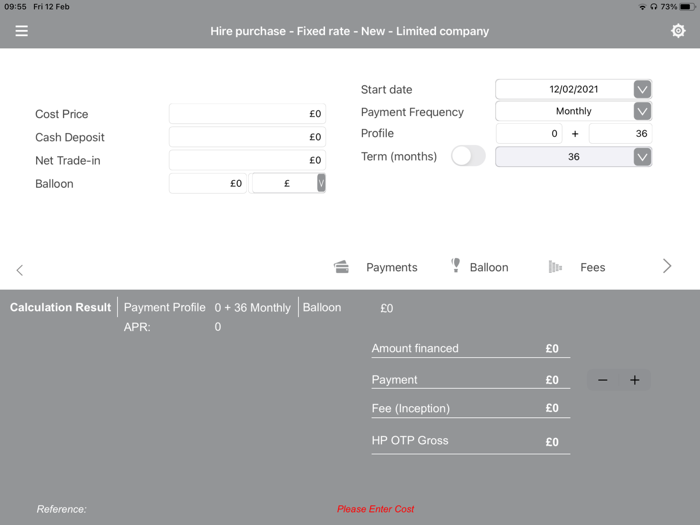Go to next section with right chevron
The width and height of the screenshot is (700, 525).
point(667,266)
